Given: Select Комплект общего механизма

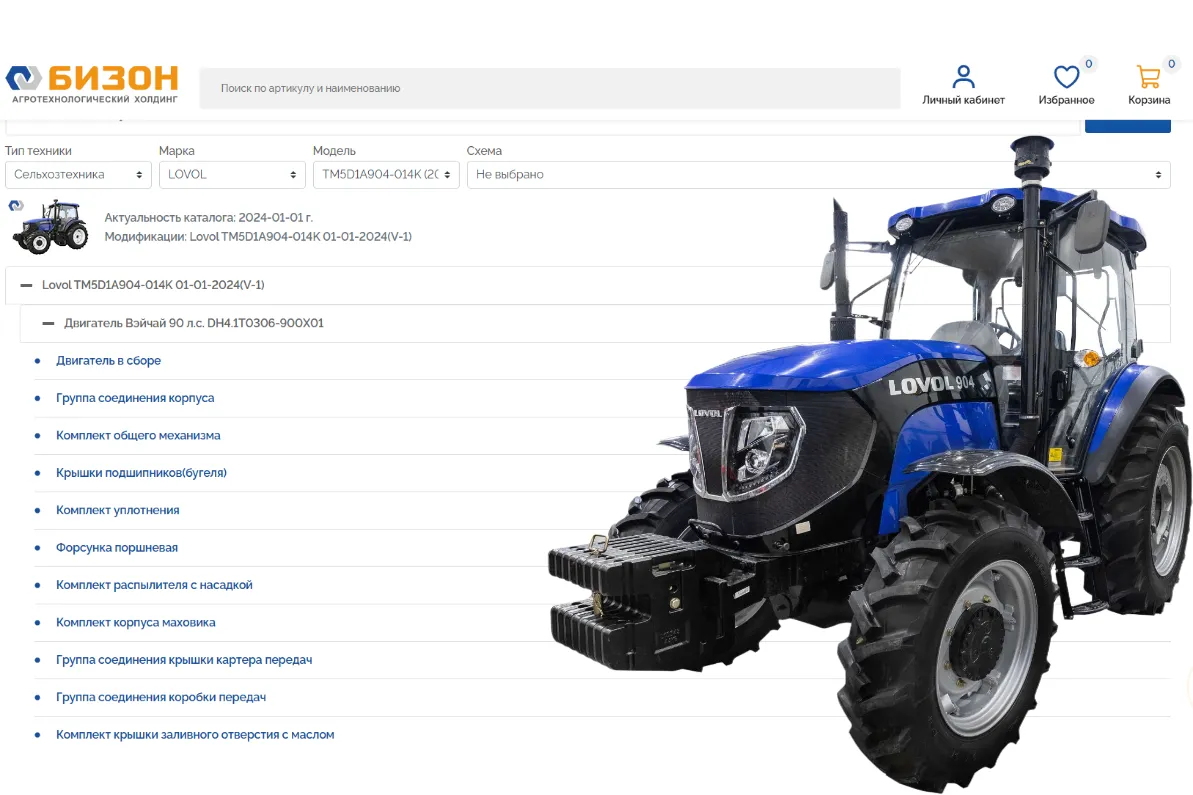Looking at the screenshot, I should (x=138, y=436).
